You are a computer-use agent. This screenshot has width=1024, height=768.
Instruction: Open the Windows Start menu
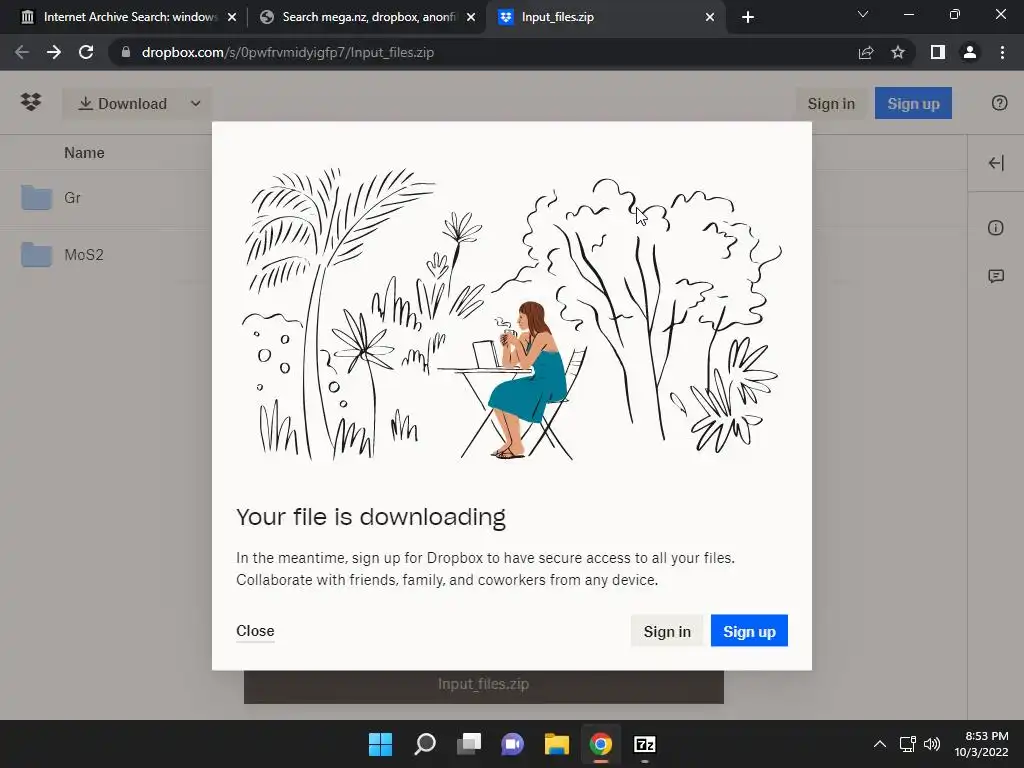[x=380, y=744]
